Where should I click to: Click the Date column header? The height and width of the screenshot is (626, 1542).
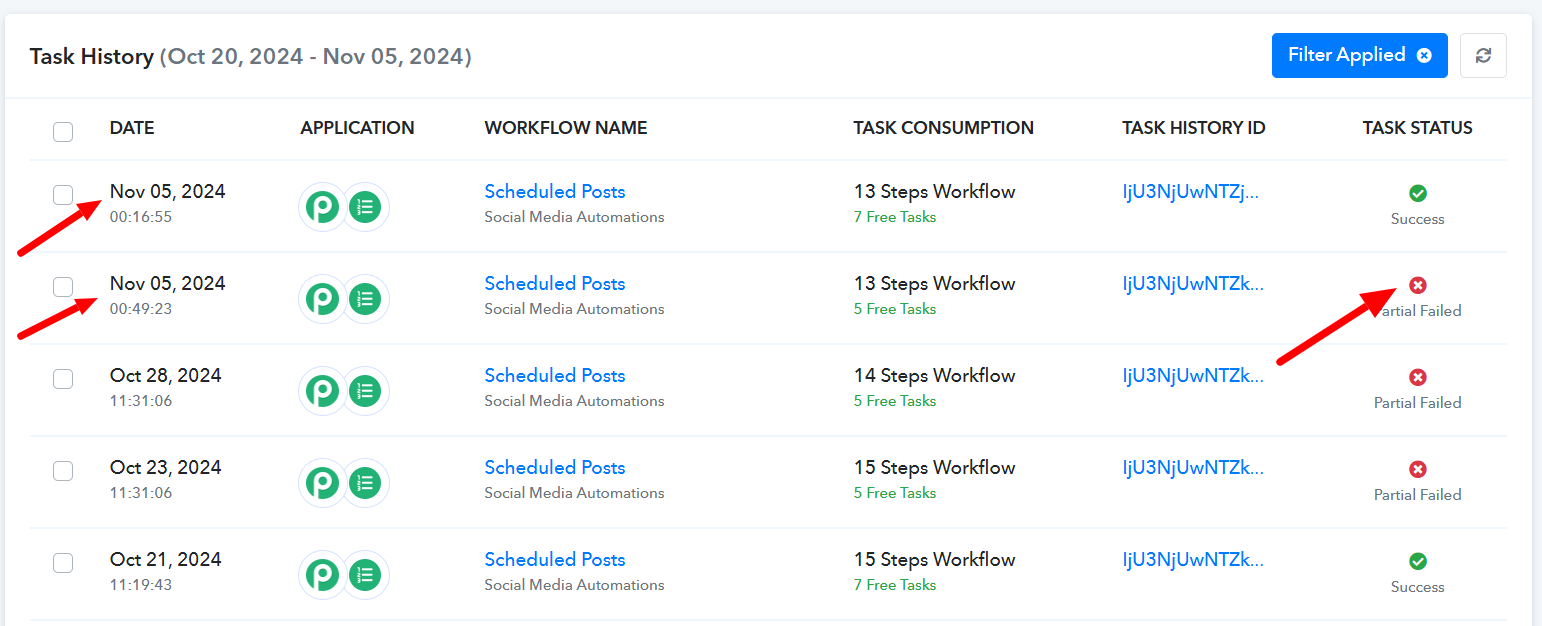tap(132, 128)
